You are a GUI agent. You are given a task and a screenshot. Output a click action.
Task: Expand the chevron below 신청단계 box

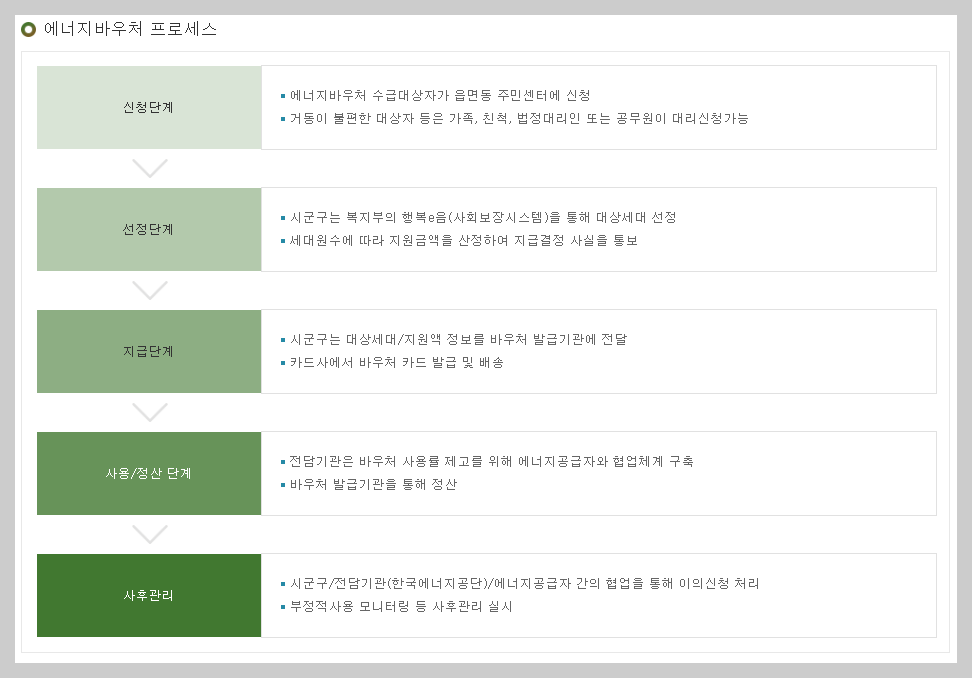(151, 169)
